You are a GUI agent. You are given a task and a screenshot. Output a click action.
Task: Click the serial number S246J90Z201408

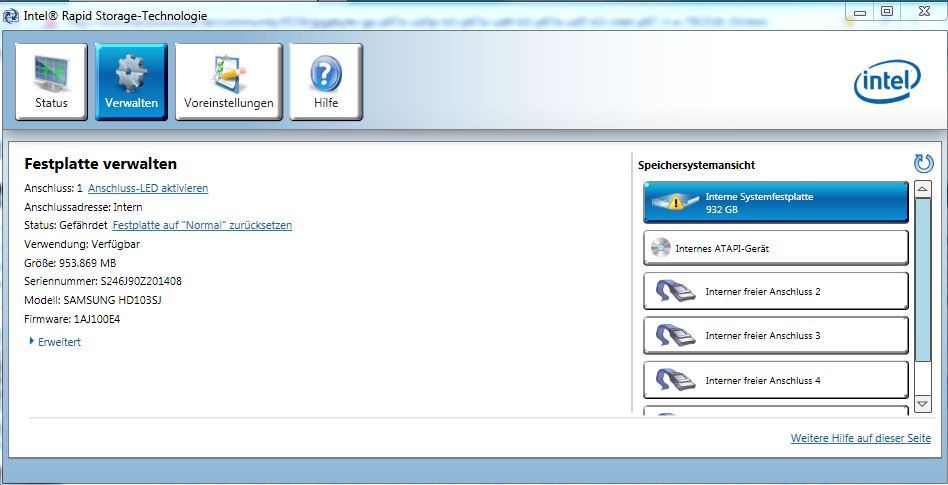141,281
